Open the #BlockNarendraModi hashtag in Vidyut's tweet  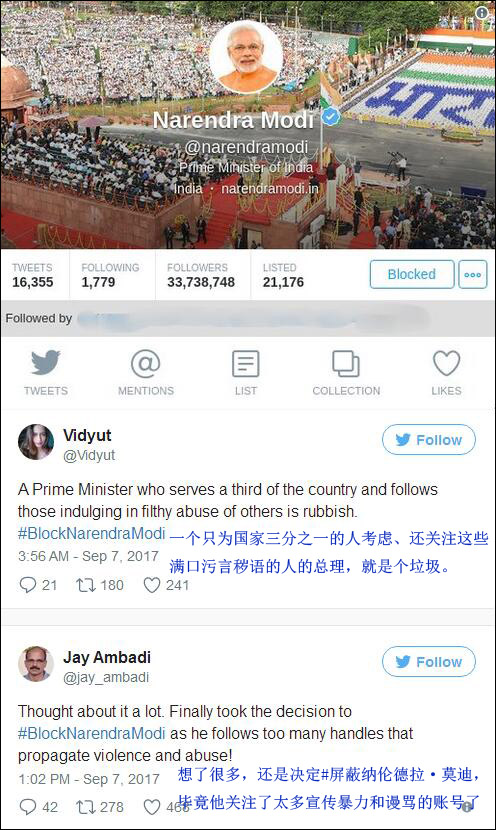[x=92, y=533]
